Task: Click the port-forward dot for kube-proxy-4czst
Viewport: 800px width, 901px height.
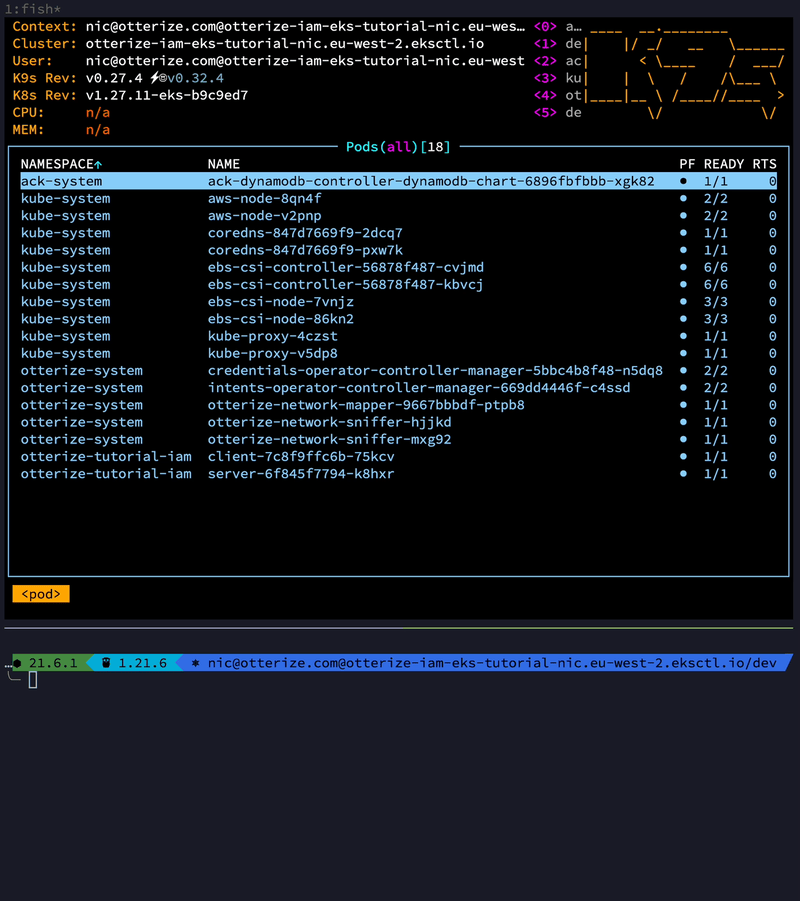Action: click(683, 336)
